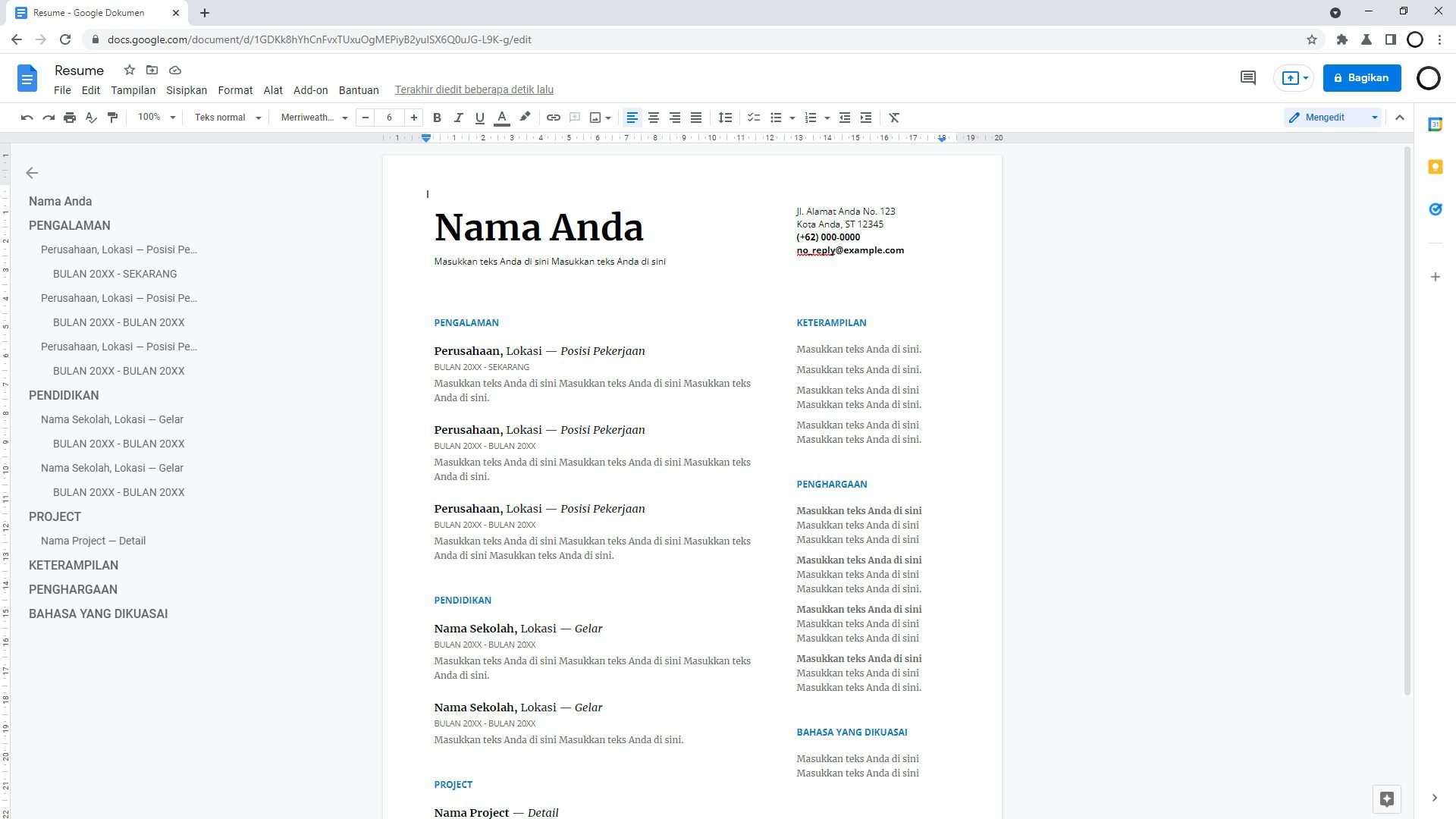Select the paint format tool
1456x819 pixels.
coord(112,118)
